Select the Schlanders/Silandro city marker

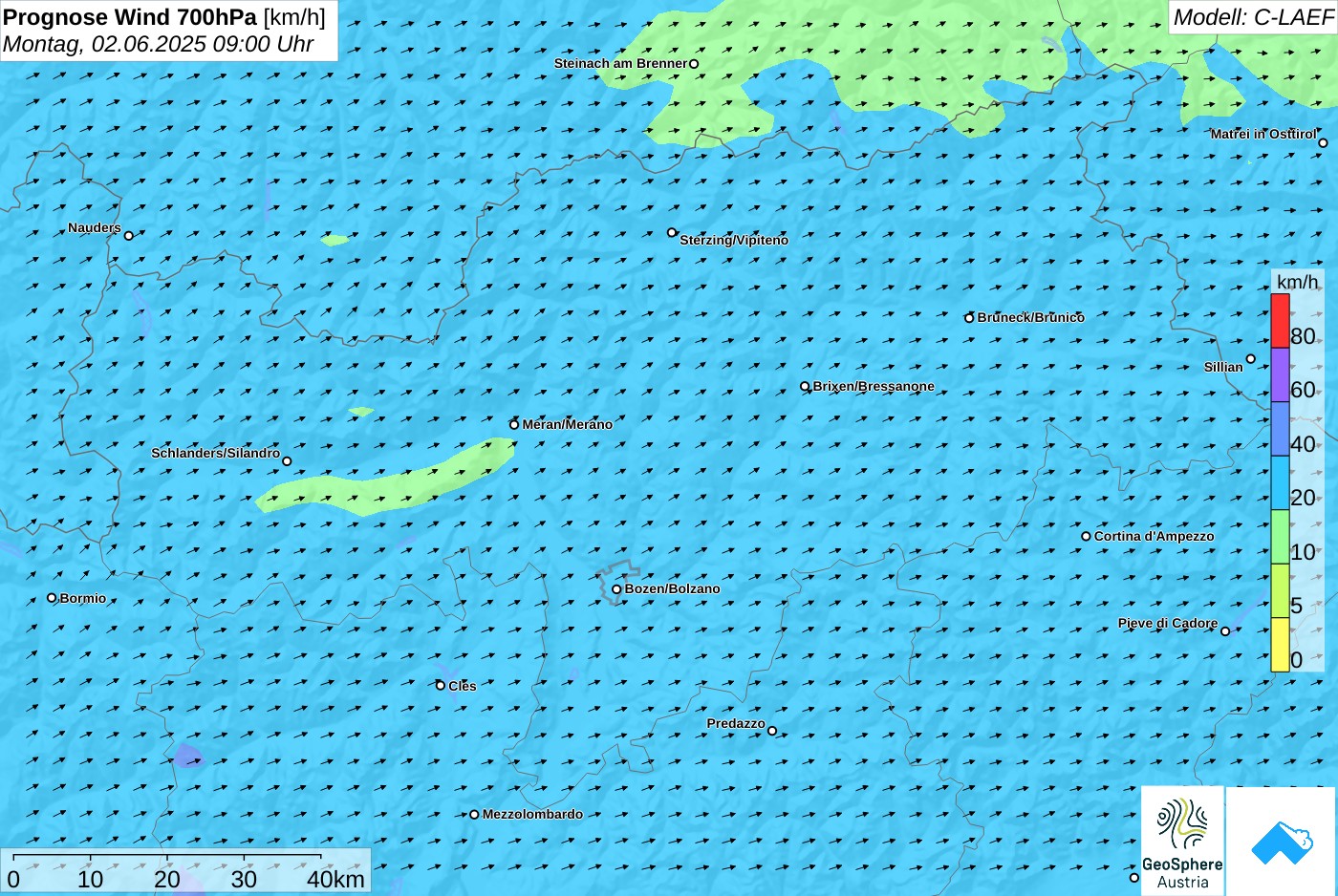[287, 461]
